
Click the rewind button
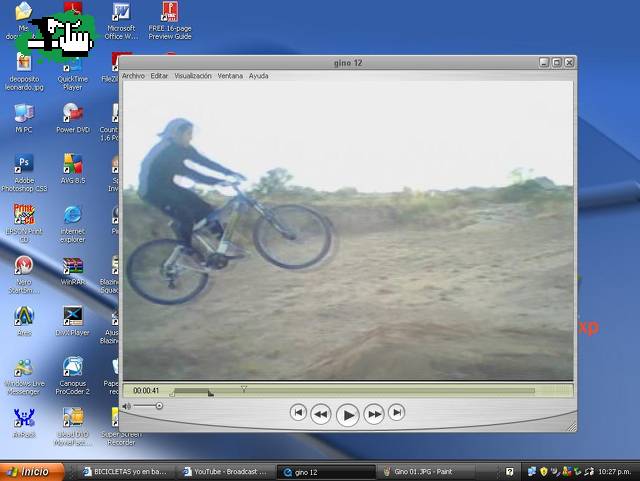pos(320,413)
